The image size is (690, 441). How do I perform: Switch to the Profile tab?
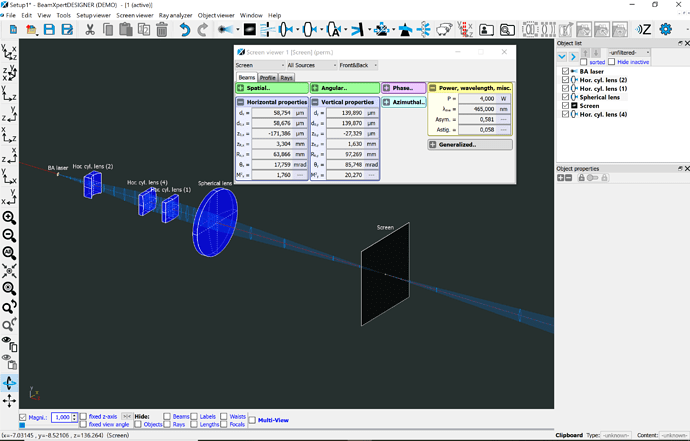coord(267,77)
